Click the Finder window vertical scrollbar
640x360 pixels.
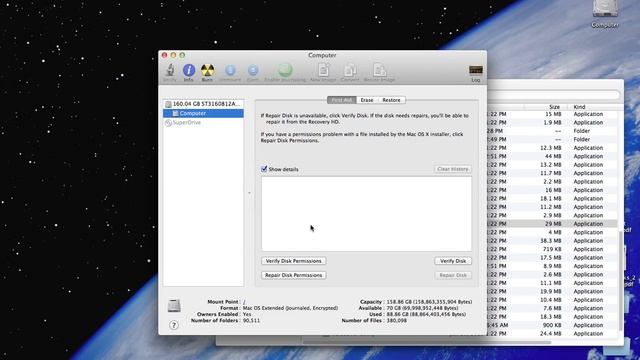click(x=621, y=281)
